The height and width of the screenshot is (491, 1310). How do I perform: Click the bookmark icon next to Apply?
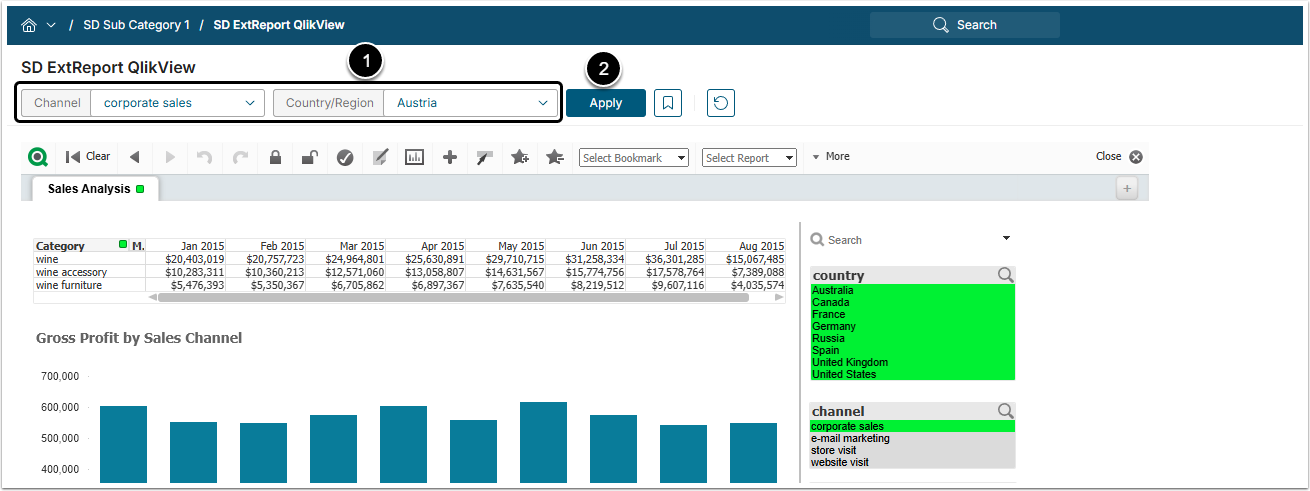(668, 103)
